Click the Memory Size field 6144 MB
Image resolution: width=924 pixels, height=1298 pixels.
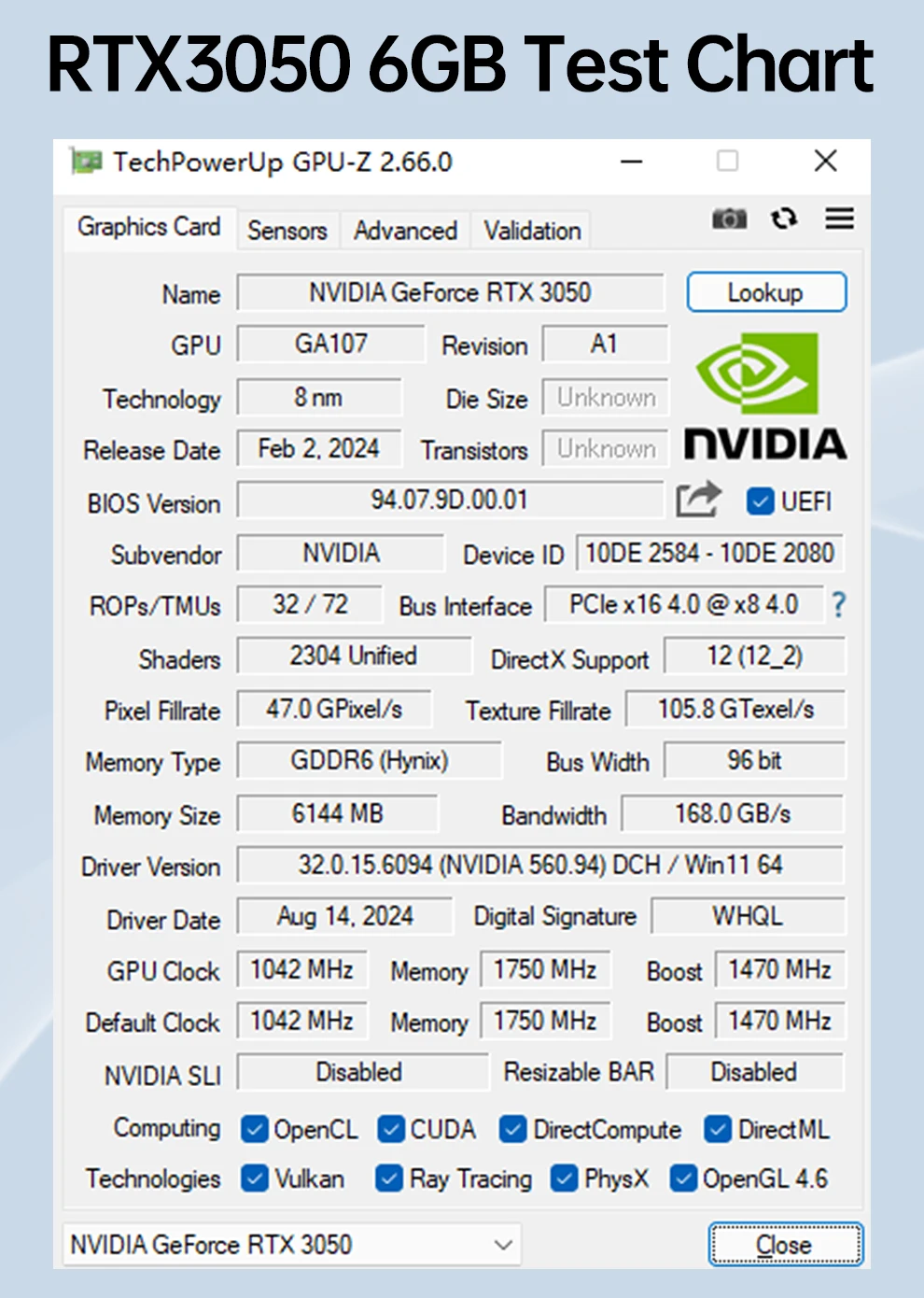(338, 813)
